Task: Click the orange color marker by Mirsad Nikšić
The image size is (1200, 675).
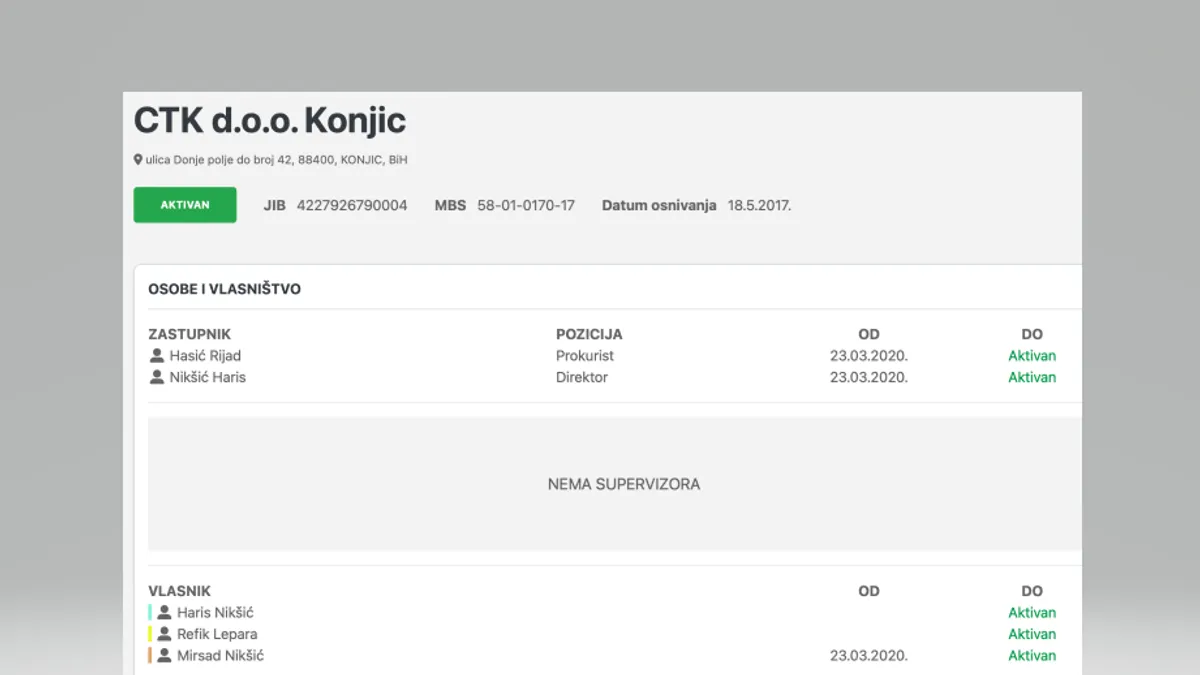Action: pyautogui.click(x=150, y=656)
